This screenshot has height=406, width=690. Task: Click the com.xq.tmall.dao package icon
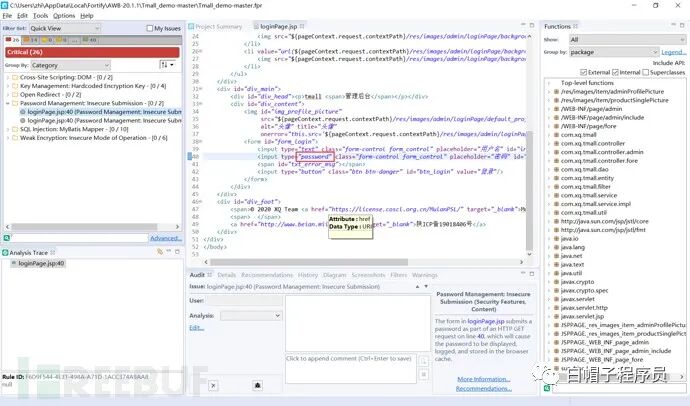[x=556, y=169]
